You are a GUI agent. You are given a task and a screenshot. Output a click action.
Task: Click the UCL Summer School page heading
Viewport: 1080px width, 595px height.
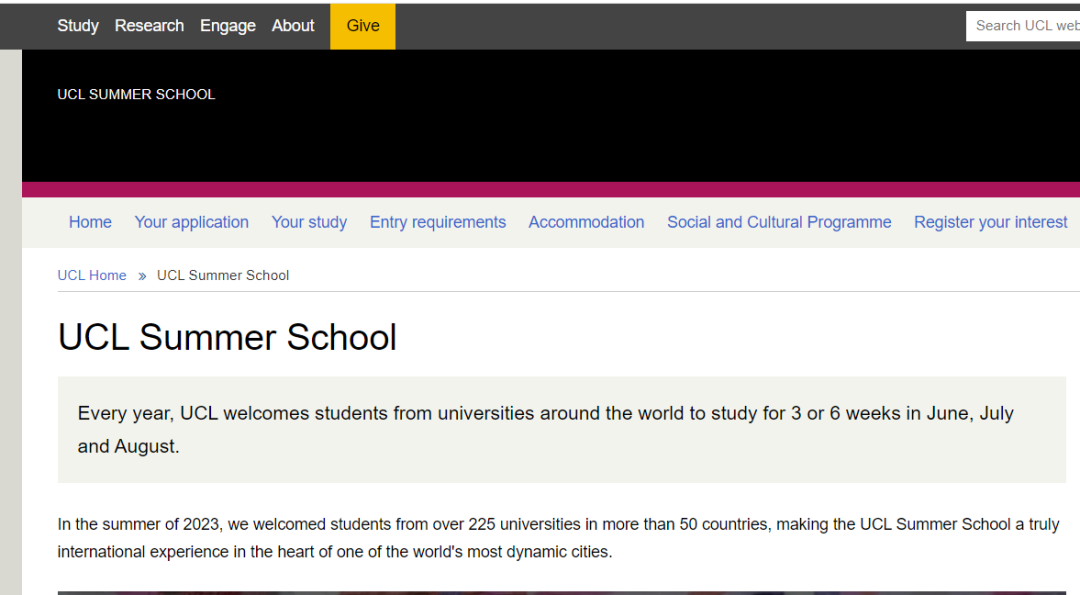(x=227, y=337)
